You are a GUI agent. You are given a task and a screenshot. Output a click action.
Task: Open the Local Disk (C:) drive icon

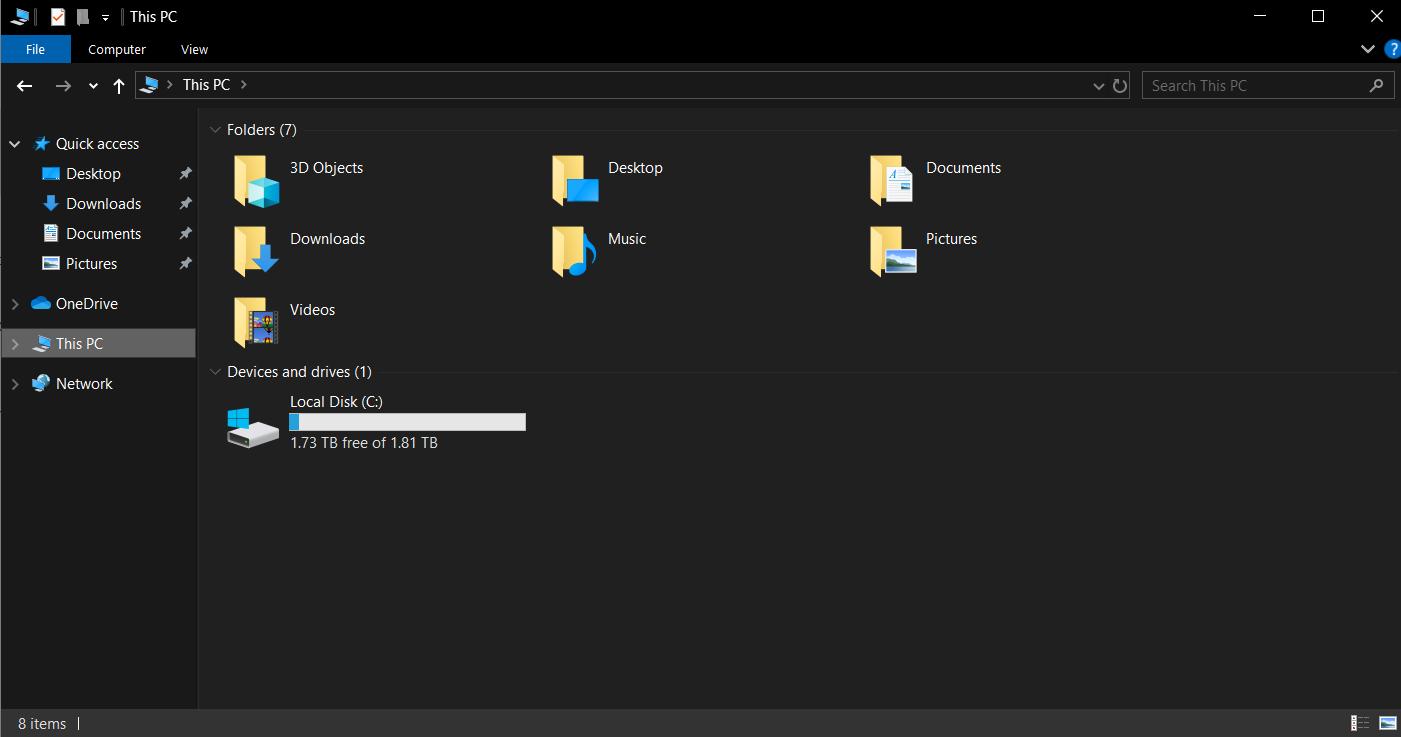(253, 427)
